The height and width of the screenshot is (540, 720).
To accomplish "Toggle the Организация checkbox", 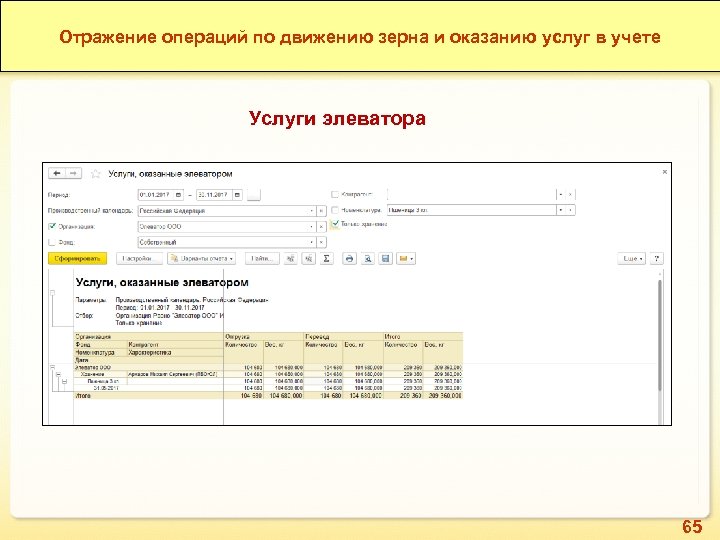I will 52,226.
